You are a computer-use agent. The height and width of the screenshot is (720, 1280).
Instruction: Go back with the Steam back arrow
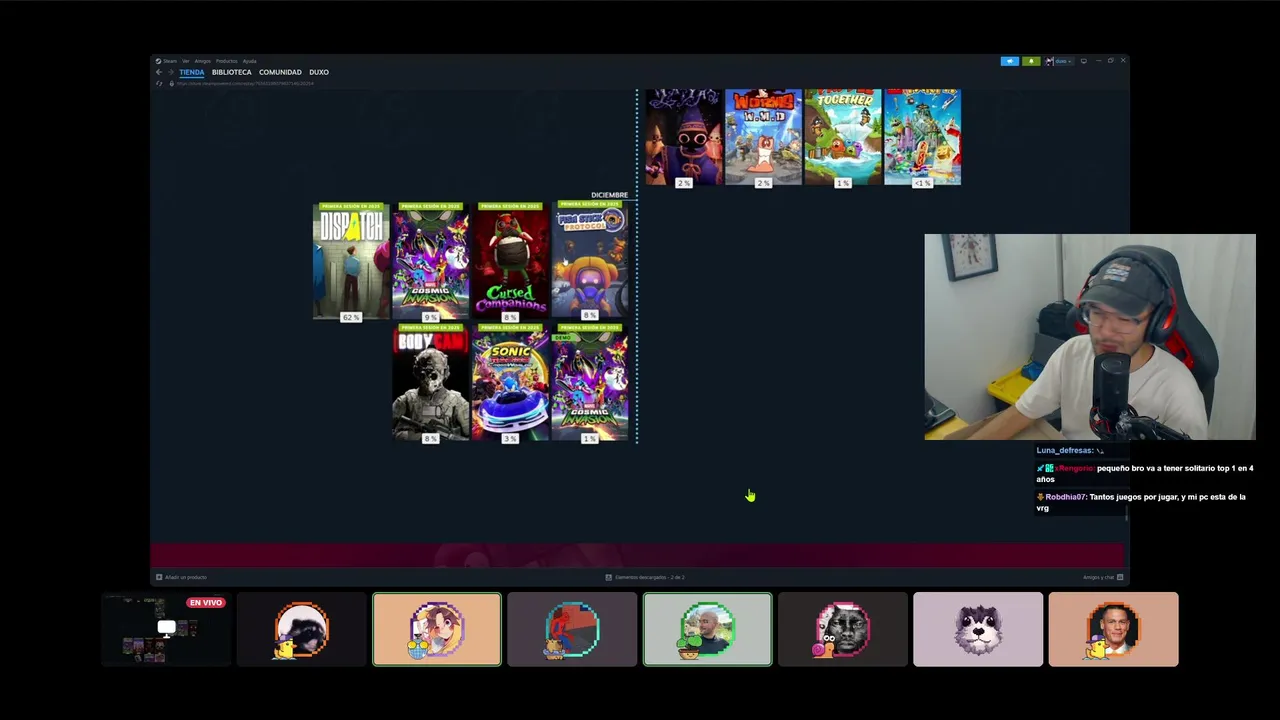159,72
